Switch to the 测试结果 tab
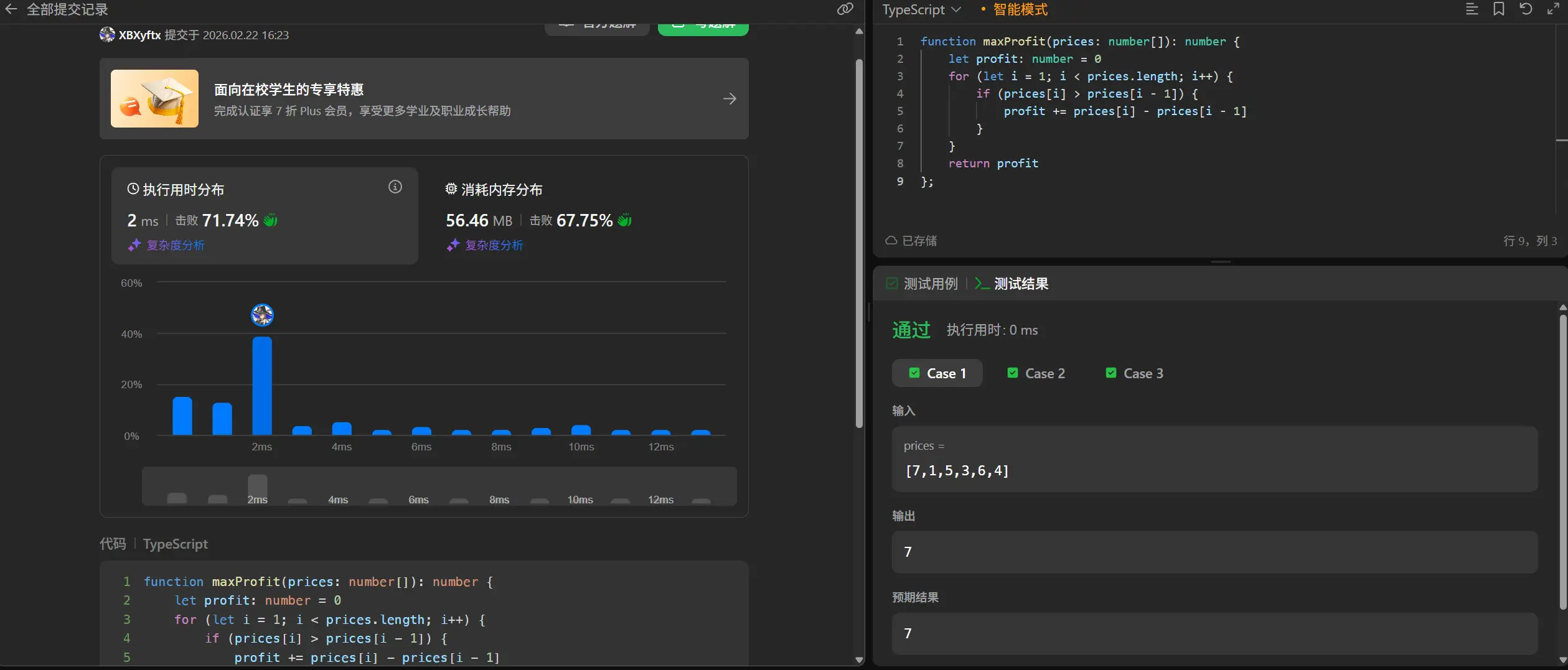 [x=1012, y=284]
